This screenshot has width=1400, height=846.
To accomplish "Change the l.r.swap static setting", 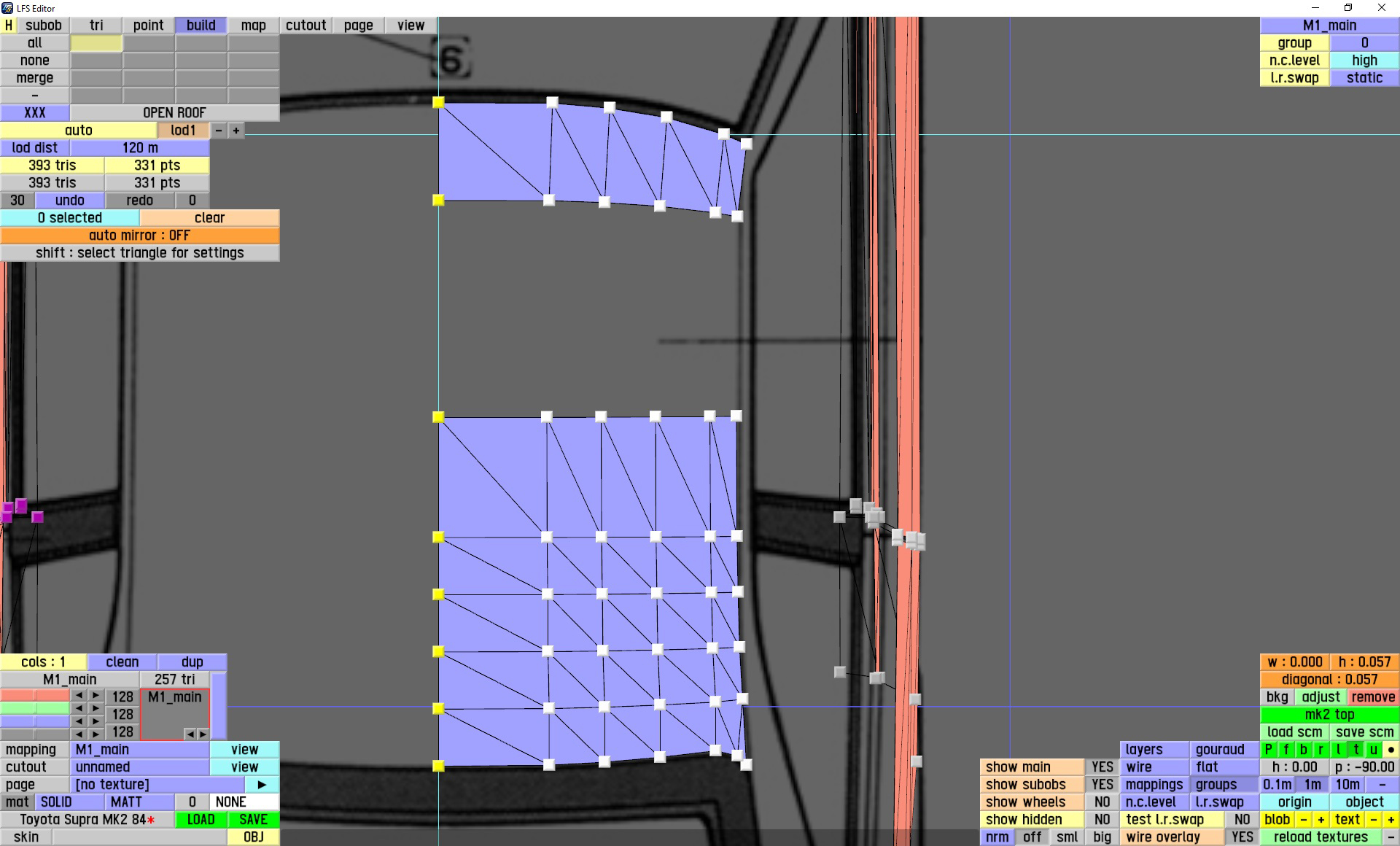I will coord(1364,78).
